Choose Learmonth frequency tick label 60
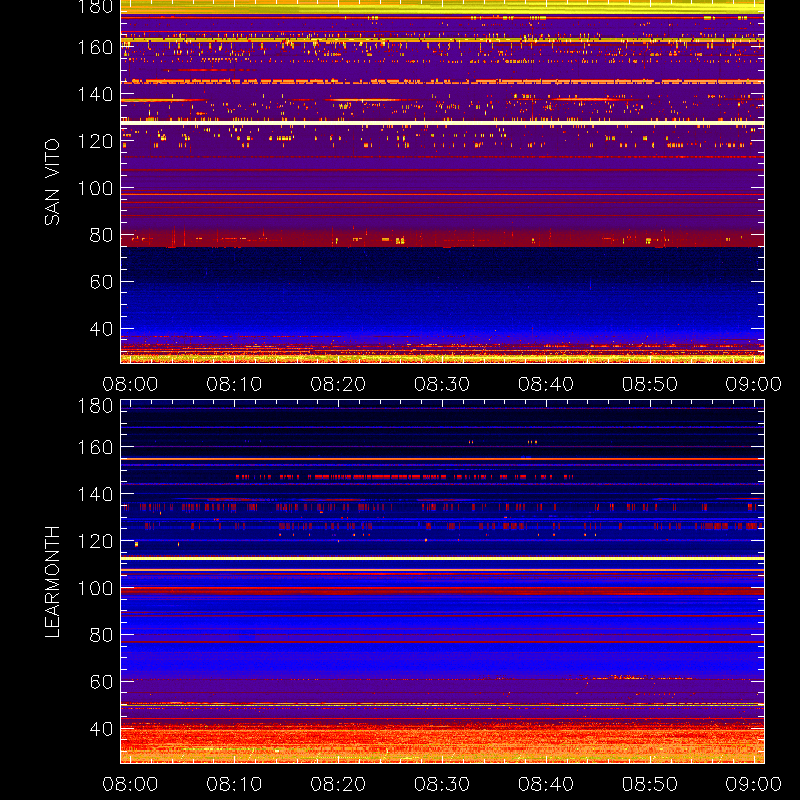Viewport: 800px width, 800px height. [x=101, y=682]
